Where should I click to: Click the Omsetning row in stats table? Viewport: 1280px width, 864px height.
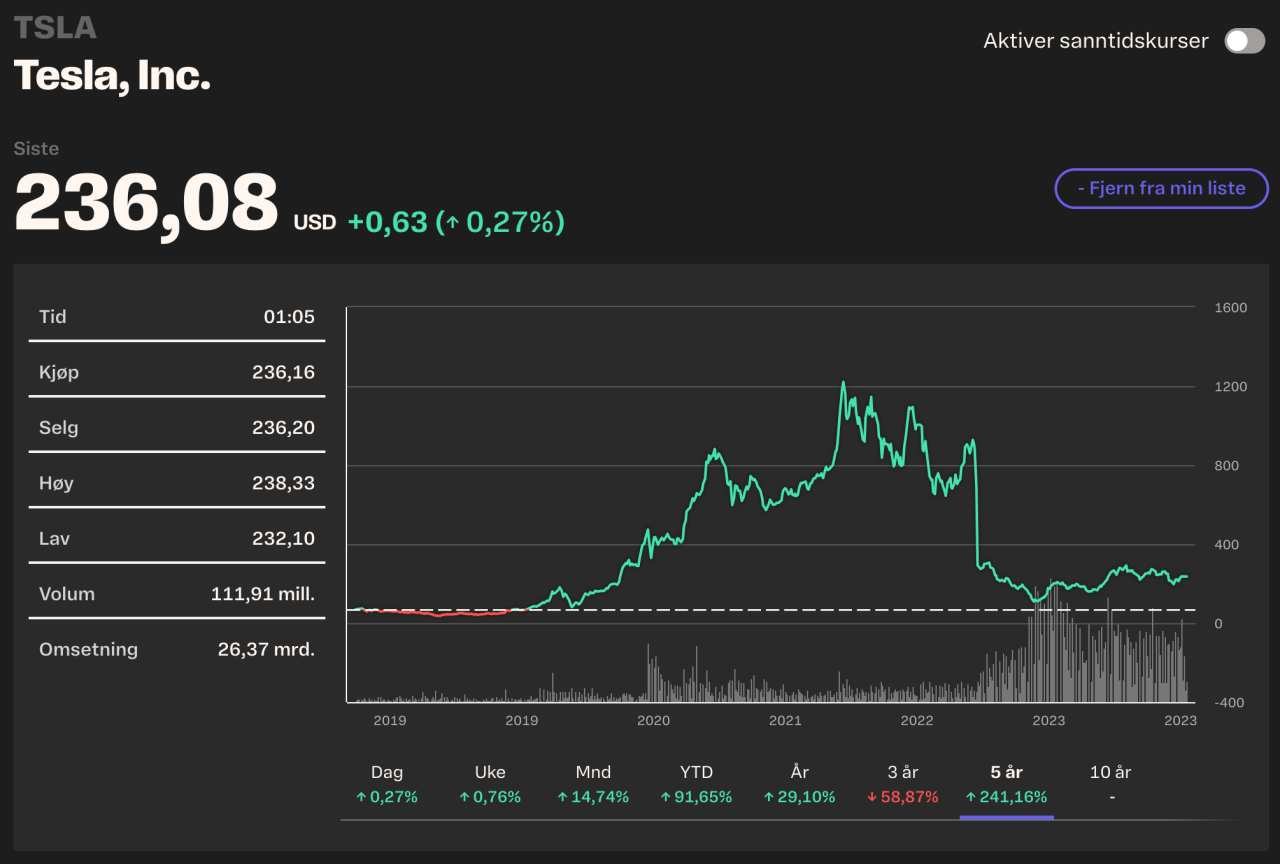pos(177,649)
